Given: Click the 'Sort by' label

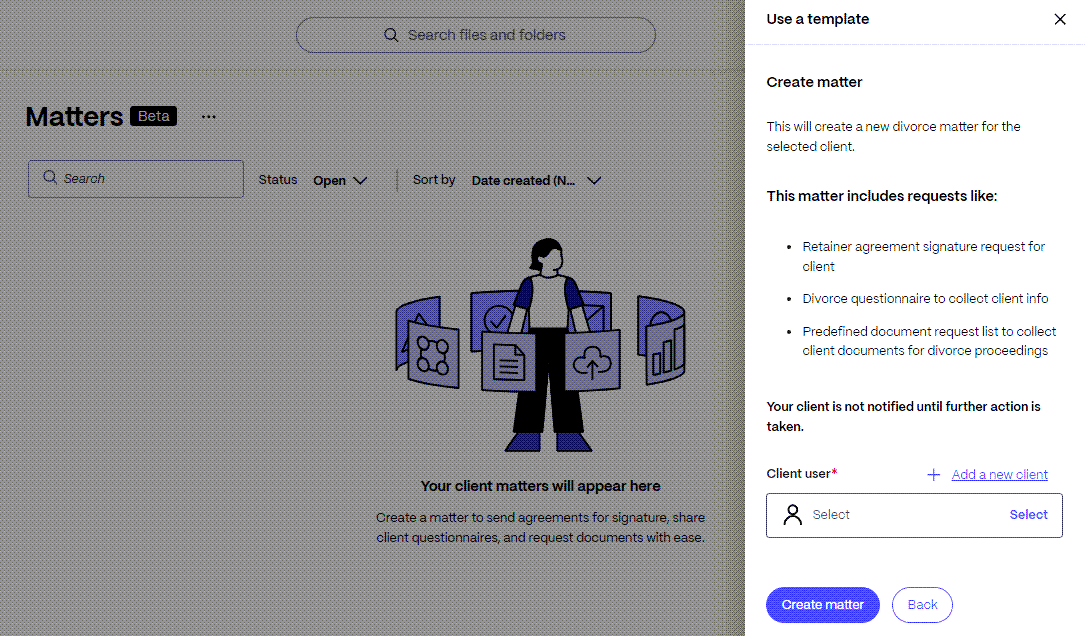Looking at the screenshot, I should tap(434, 180).
